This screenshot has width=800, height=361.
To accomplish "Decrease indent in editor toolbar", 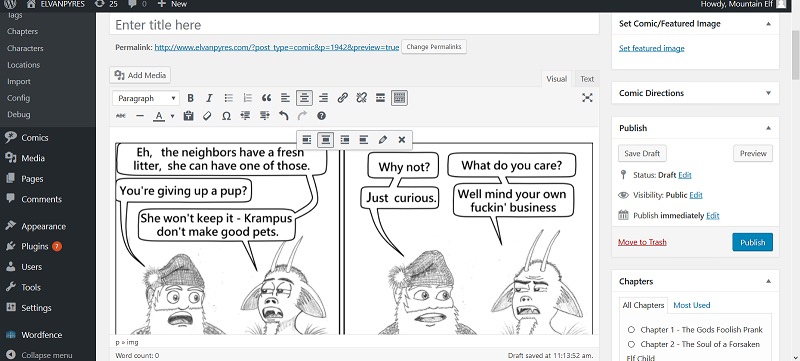I will click(x=245, y=116).
